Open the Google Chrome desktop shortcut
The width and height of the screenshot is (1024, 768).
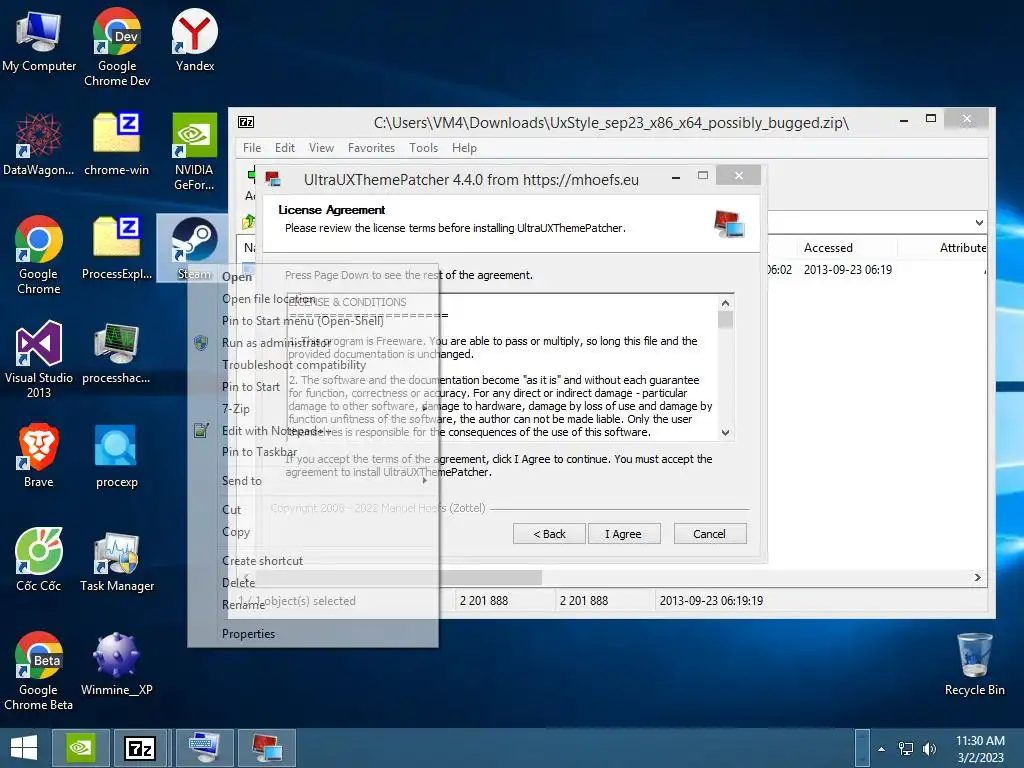coord(39,255)
